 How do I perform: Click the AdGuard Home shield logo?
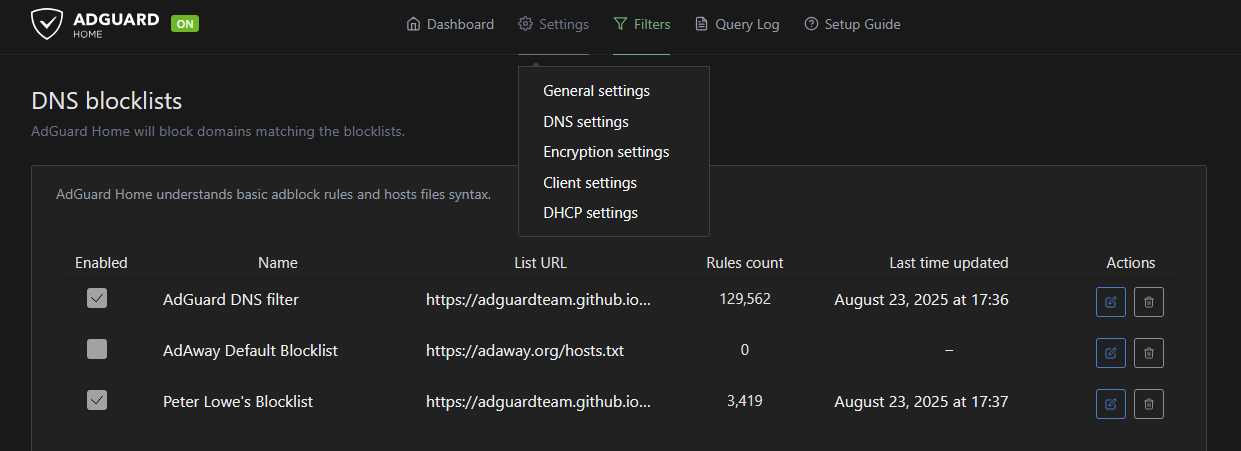48,24
